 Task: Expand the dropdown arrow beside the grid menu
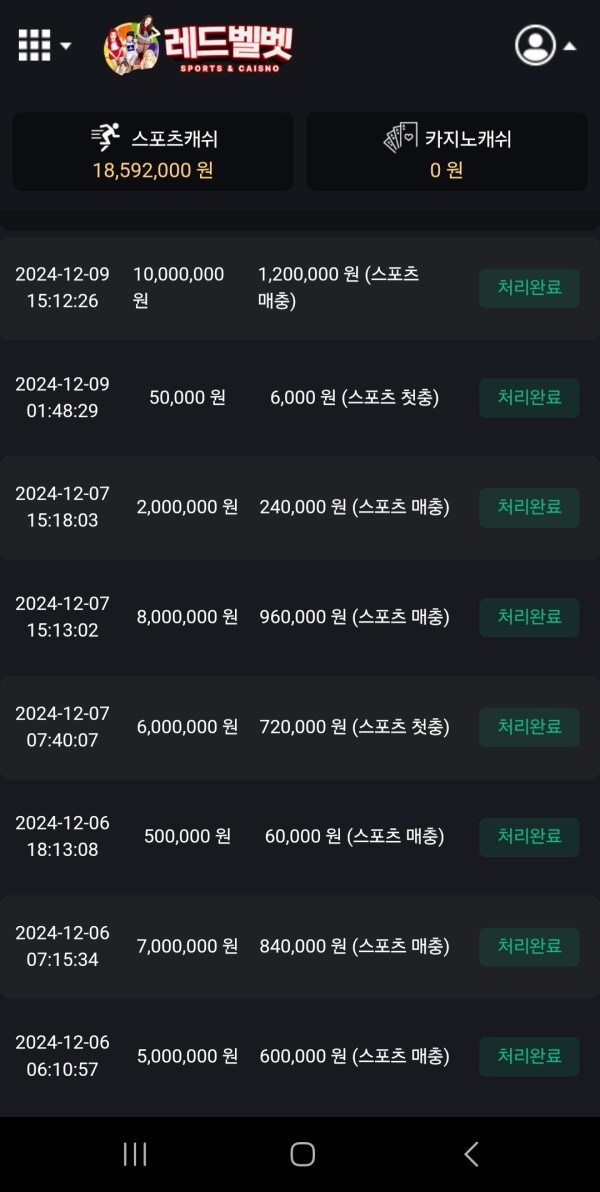click(64, 47)
